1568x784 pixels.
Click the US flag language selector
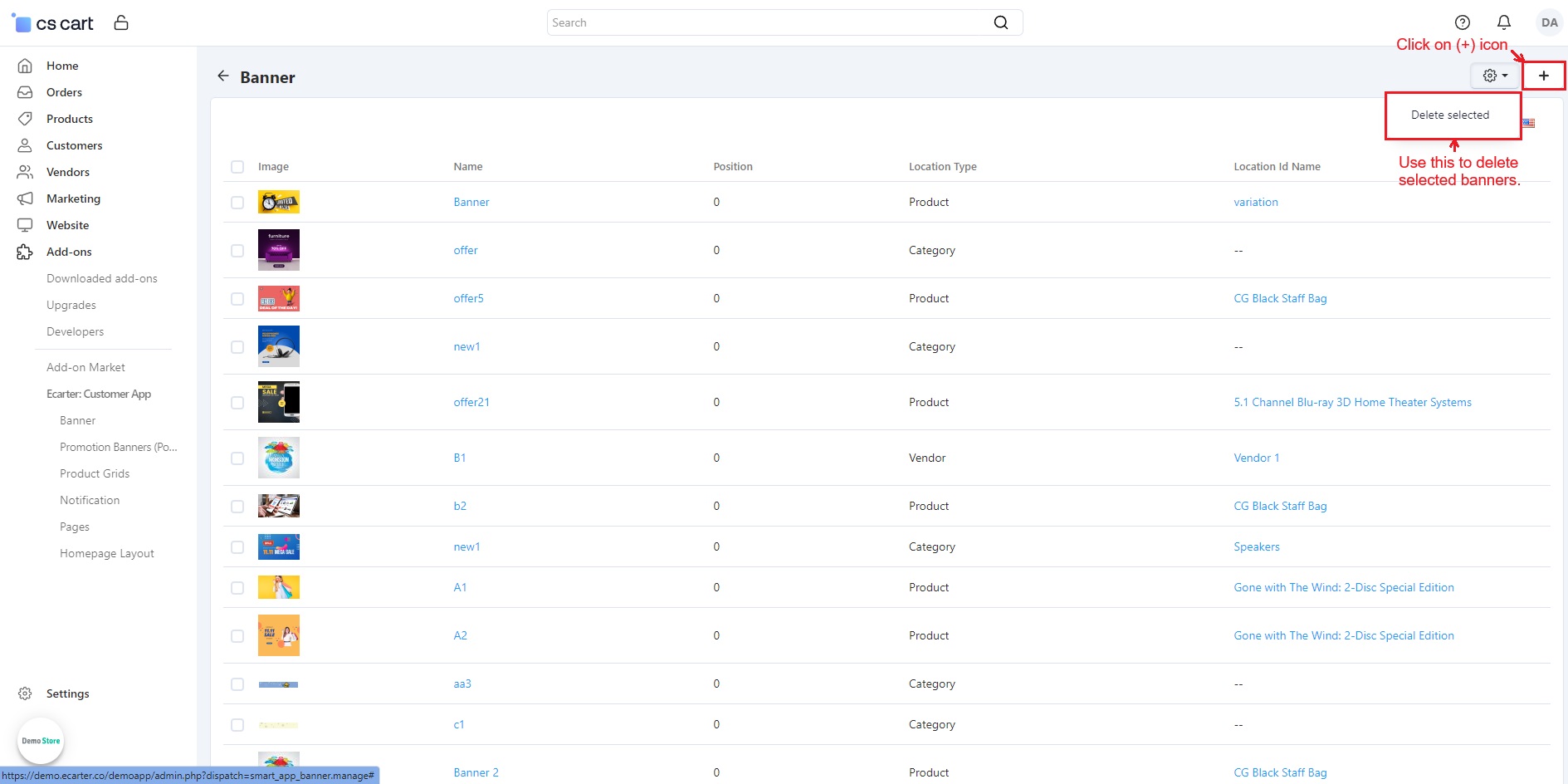pyautogui.click(x=1528, y=123)
